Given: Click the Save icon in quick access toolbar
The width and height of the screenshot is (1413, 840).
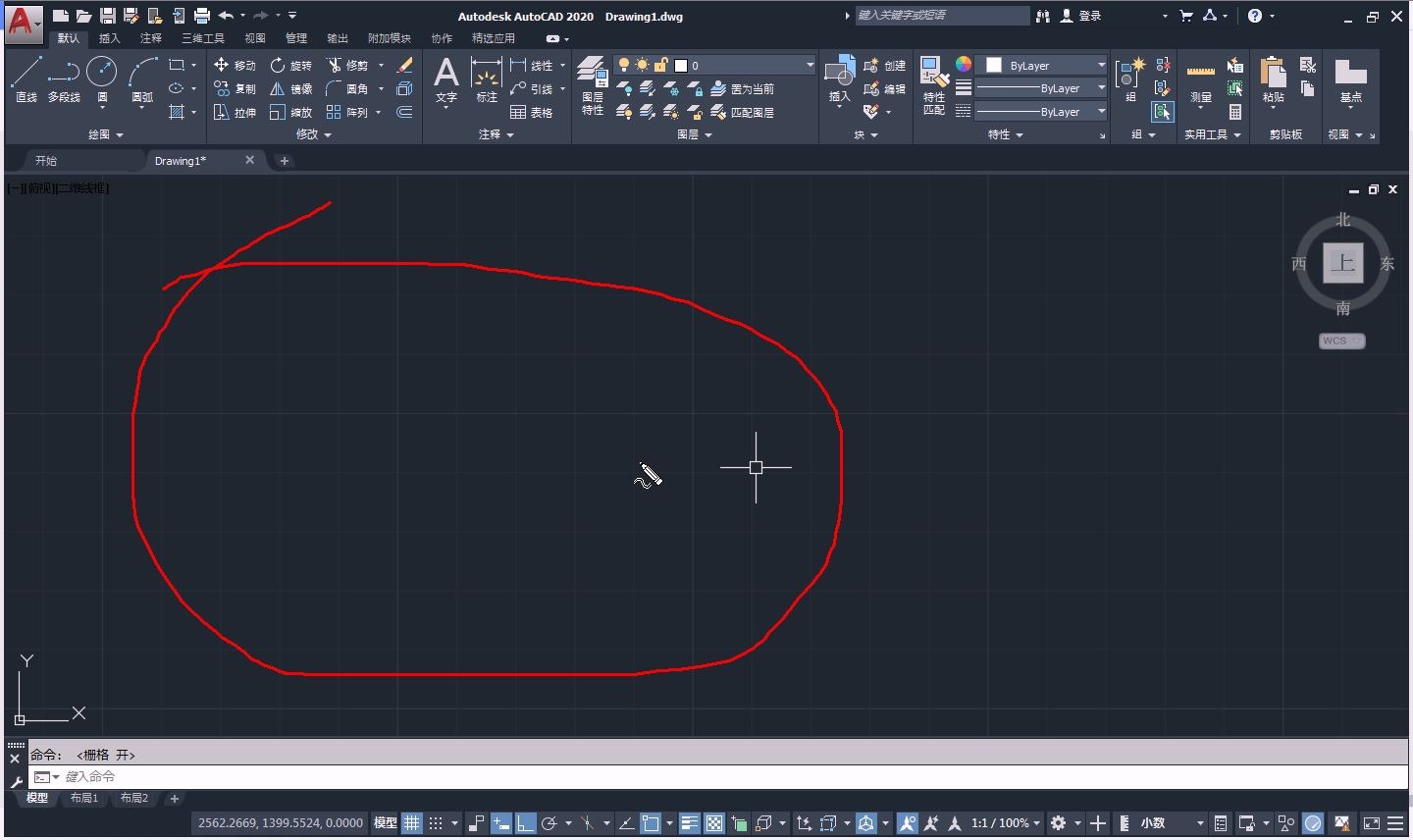Looking at the screenshot, I should [x=107, y=16].
